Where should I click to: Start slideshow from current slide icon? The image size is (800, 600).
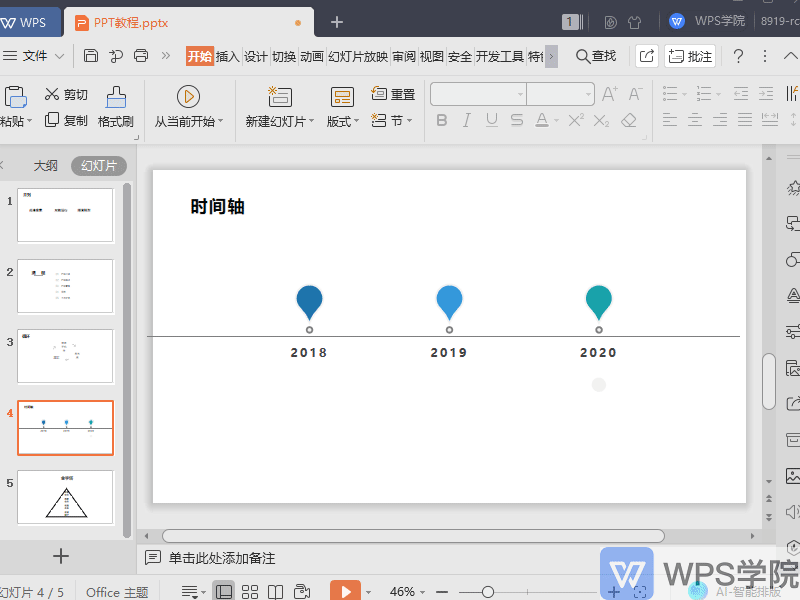(188, 96)
